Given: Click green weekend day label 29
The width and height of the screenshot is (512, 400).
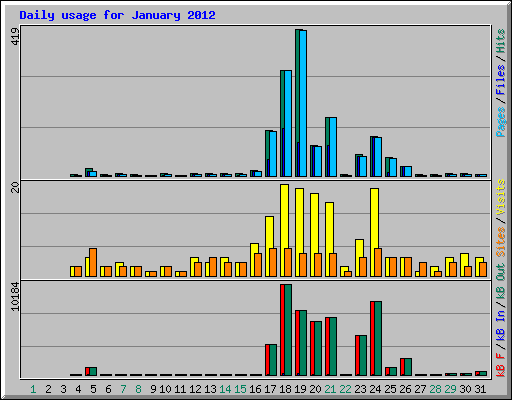Looking at the screenshot, I should (450, 389).
